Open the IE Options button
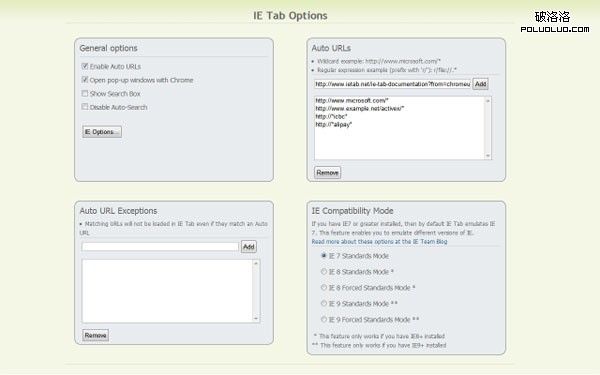The height and width of the screenshot is (375, 600). pyautogui.click(x=102, y=132)
